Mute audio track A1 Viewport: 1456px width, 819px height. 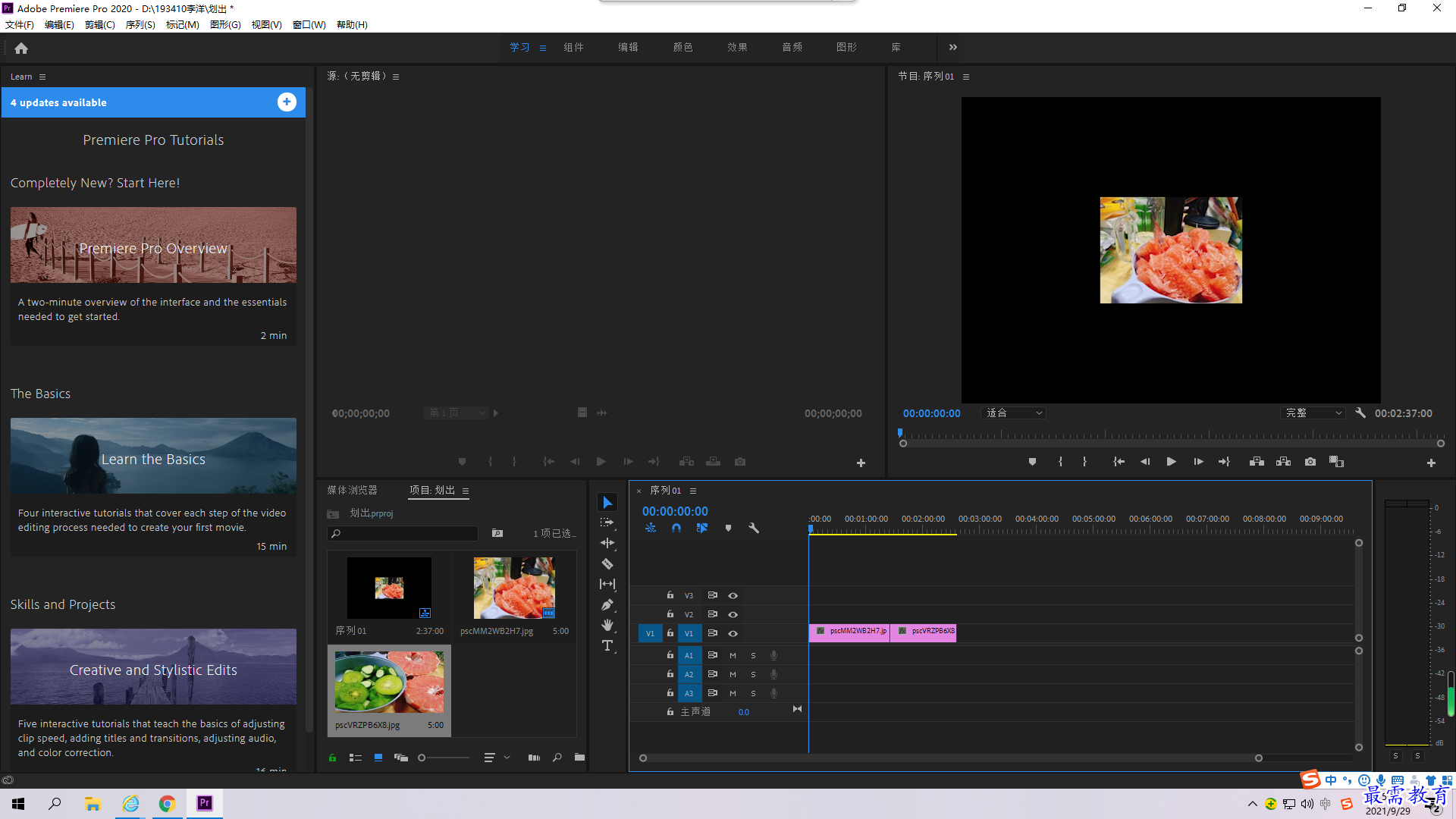[x=733, y=655]
